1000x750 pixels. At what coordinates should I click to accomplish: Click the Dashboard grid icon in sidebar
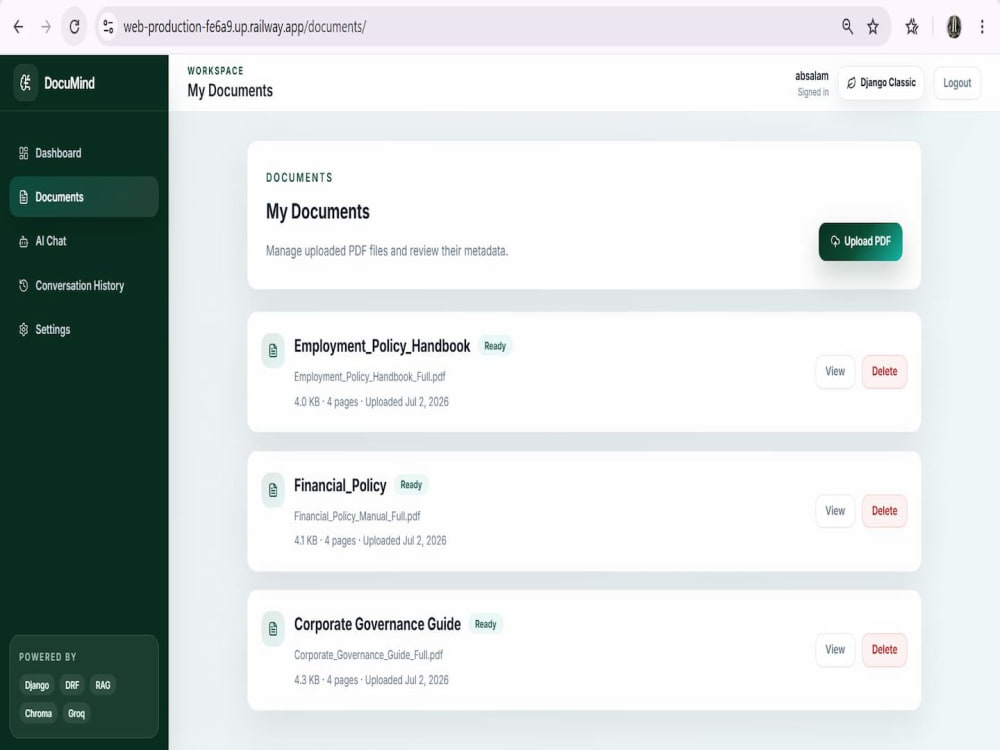[x=24, y=153]
